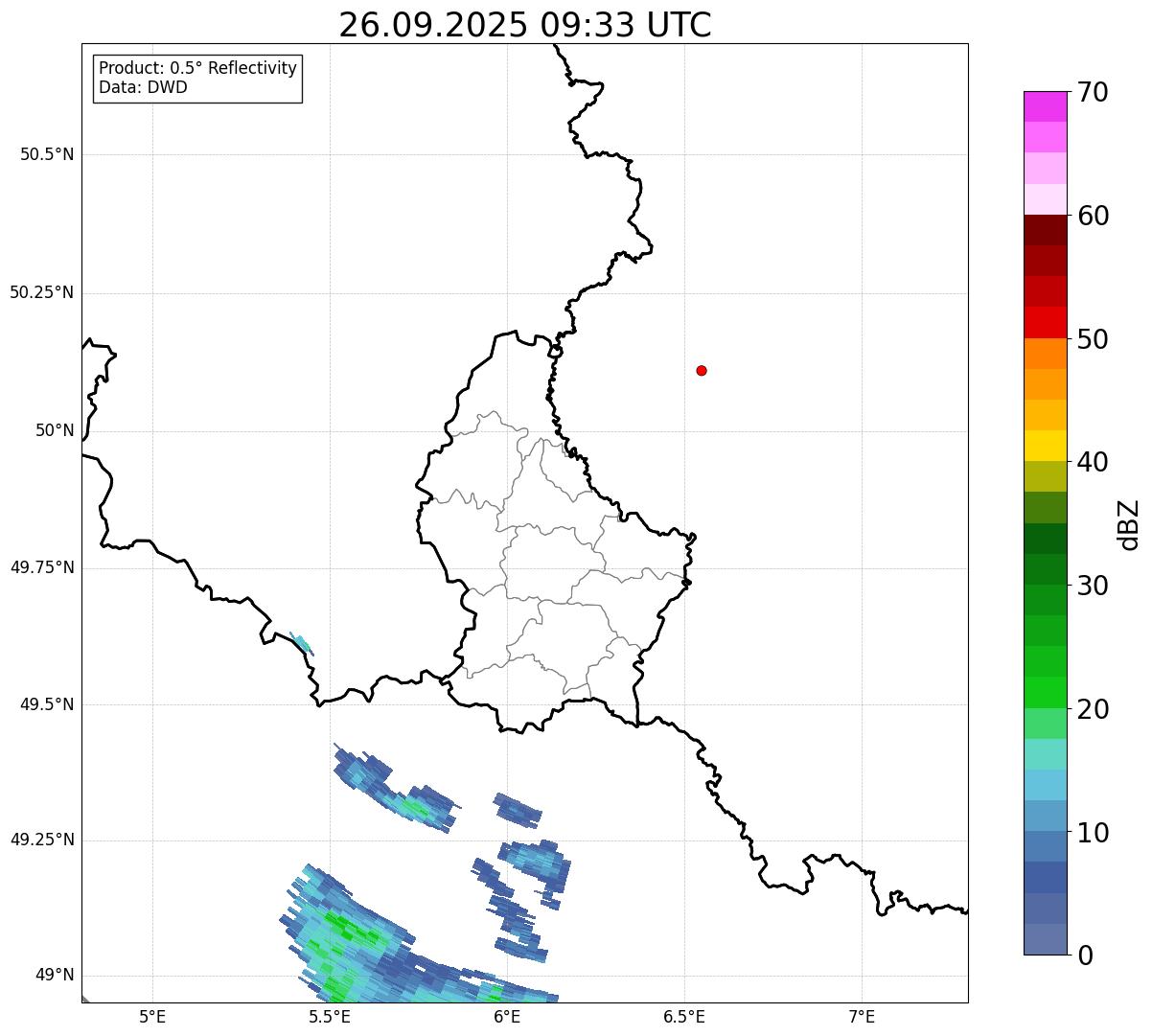Click the 49°N latitude label
The width and height of the screenshot is (1152, 1036).
click(x=55, y=976)
